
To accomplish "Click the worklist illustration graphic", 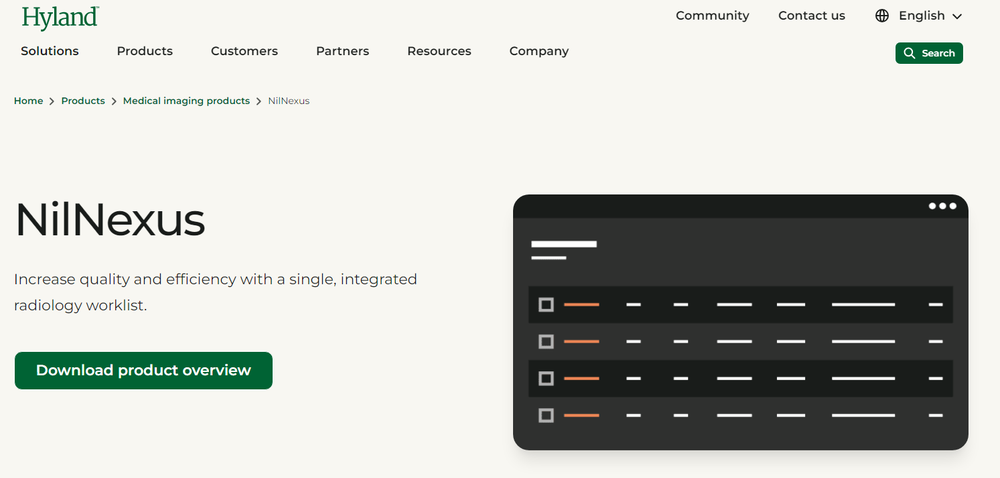I will tap(740, 322).
